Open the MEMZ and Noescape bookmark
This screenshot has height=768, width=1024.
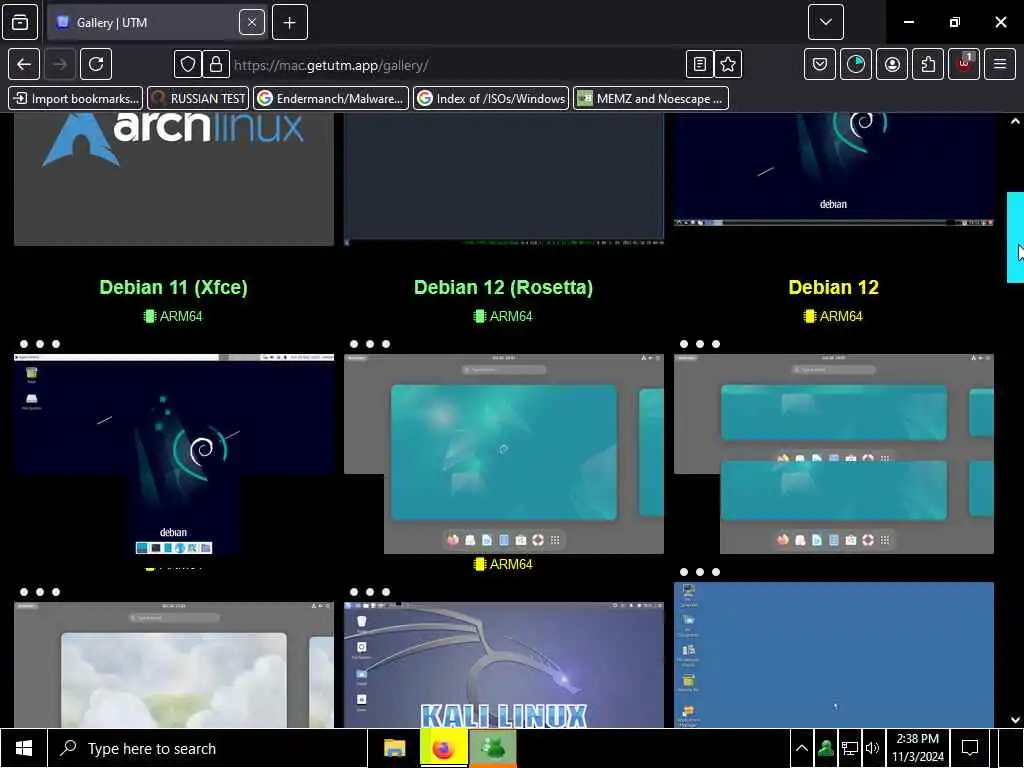(x=651, y=99)
